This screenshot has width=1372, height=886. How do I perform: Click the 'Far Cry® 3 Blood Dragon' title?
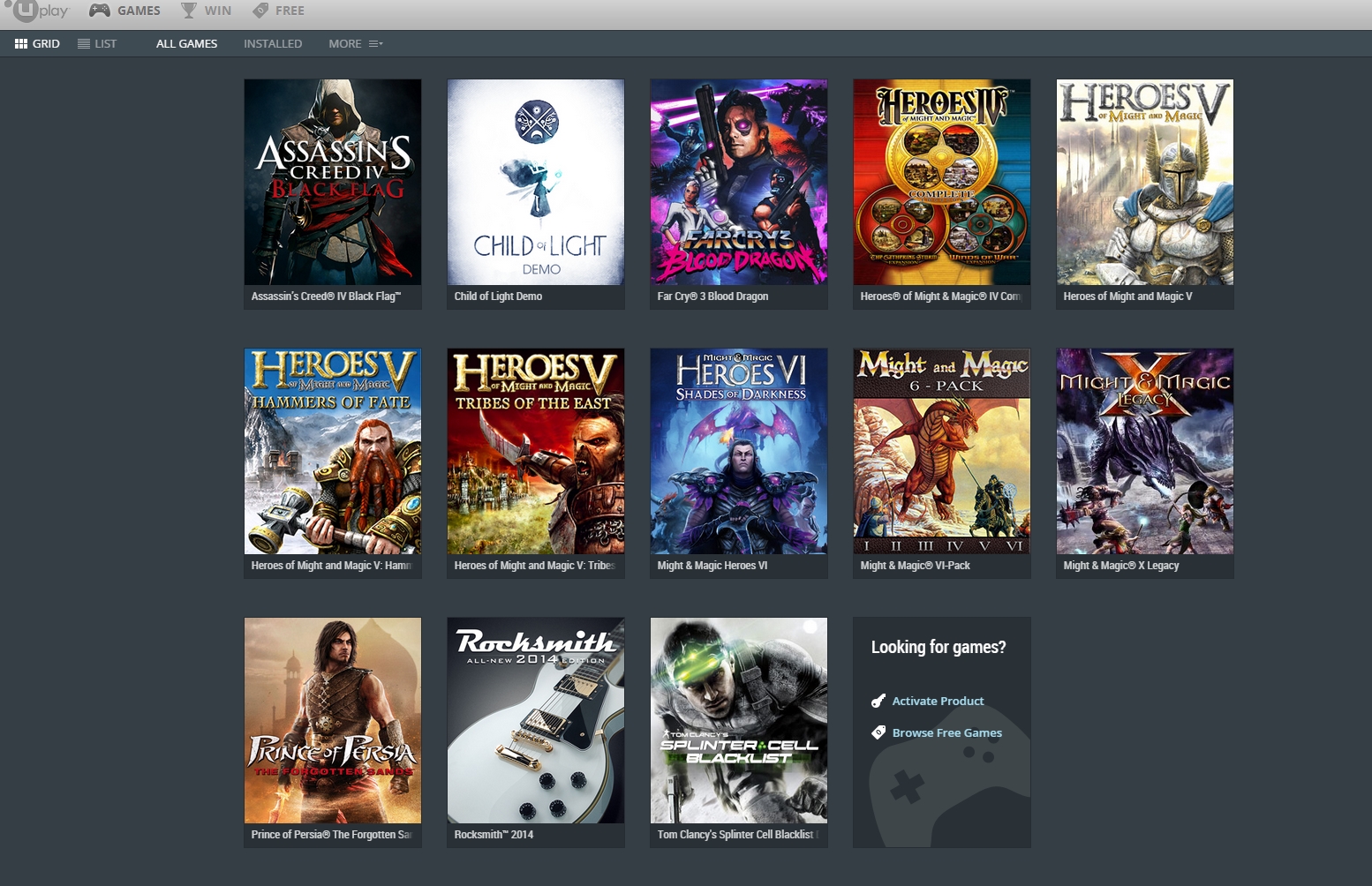pos(712,297)
